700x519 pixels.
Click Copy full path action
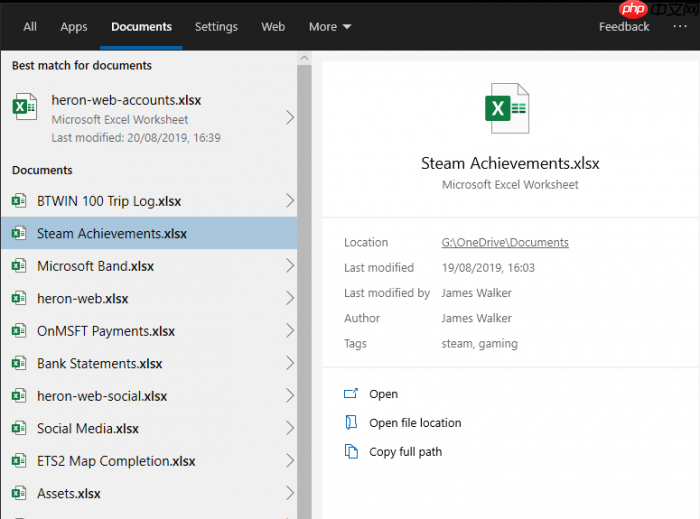pos(405,452)
